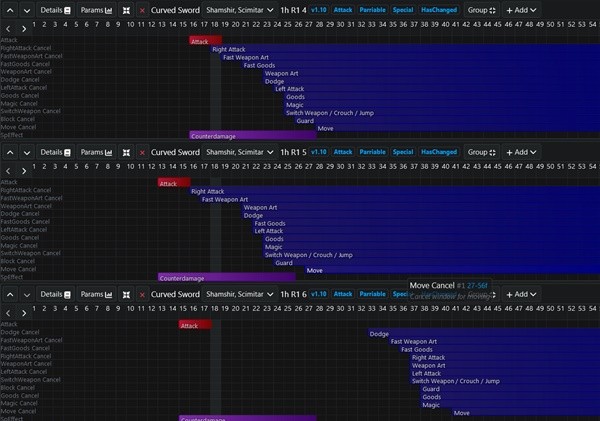This screenshot has height=421, width=600.
Task: Move the 1h R1 6 panel down
Action: click(26, 294)
